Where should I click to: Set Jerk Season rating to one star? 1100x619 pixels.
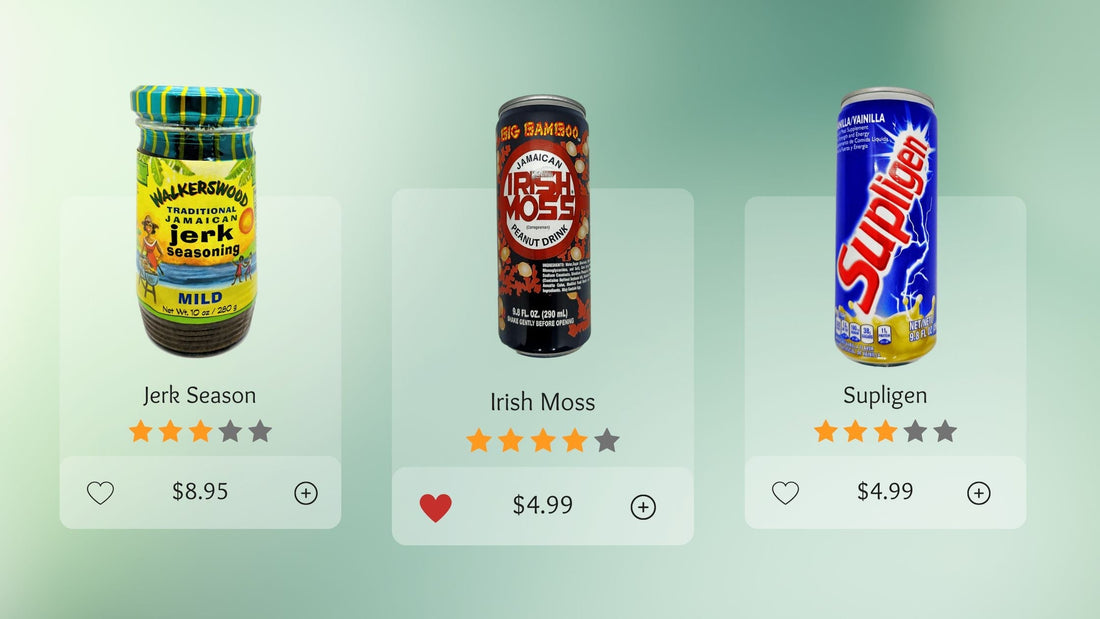[x=141, y=431]
